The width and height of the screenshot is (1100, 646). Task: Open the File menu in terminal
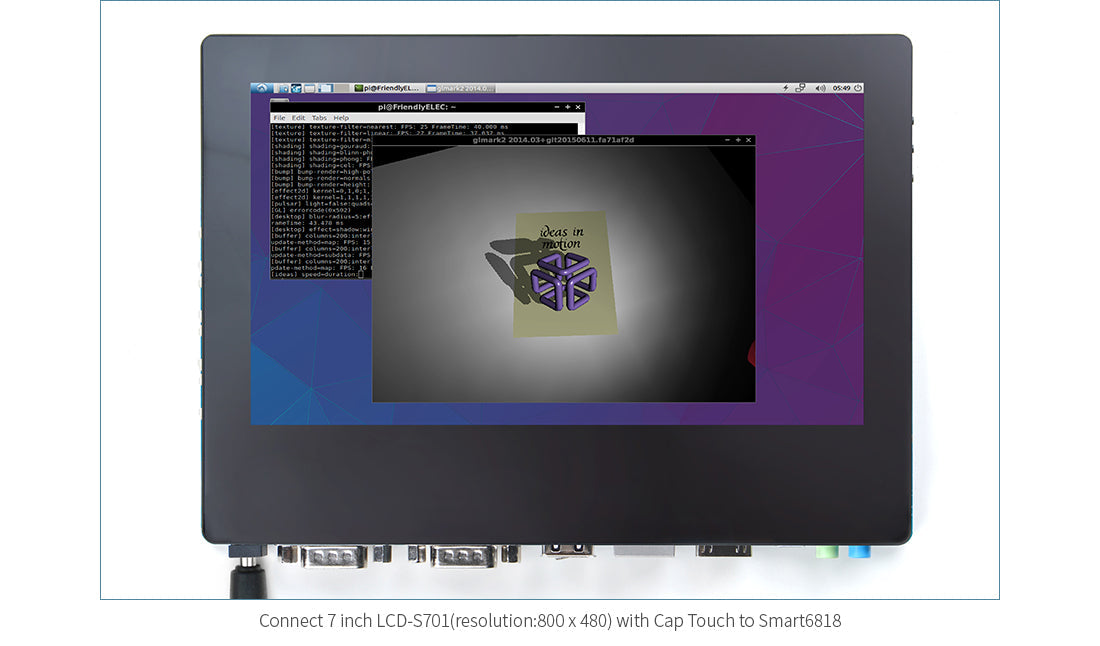(x=279, y=118)
